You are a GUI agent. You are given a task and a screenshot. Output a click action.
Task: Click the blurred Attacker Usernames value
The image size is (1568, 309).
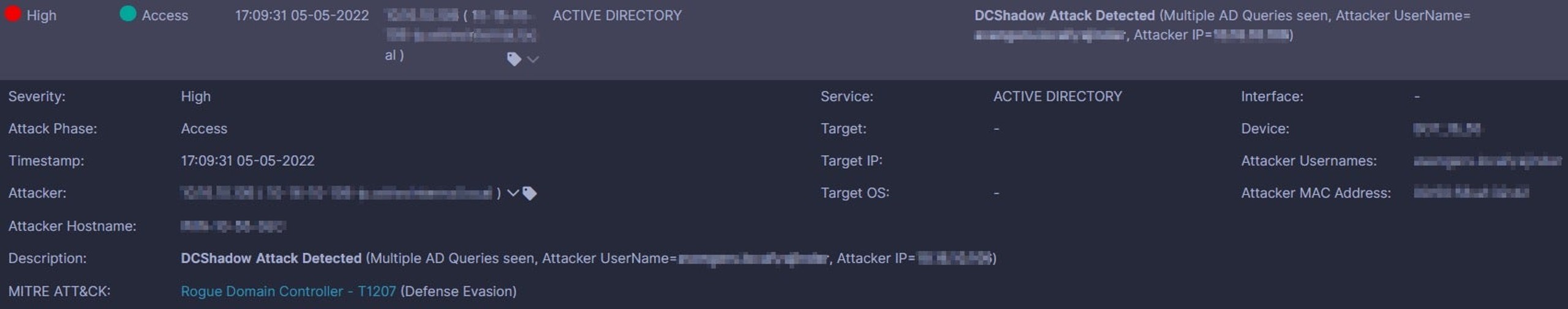1487,161
